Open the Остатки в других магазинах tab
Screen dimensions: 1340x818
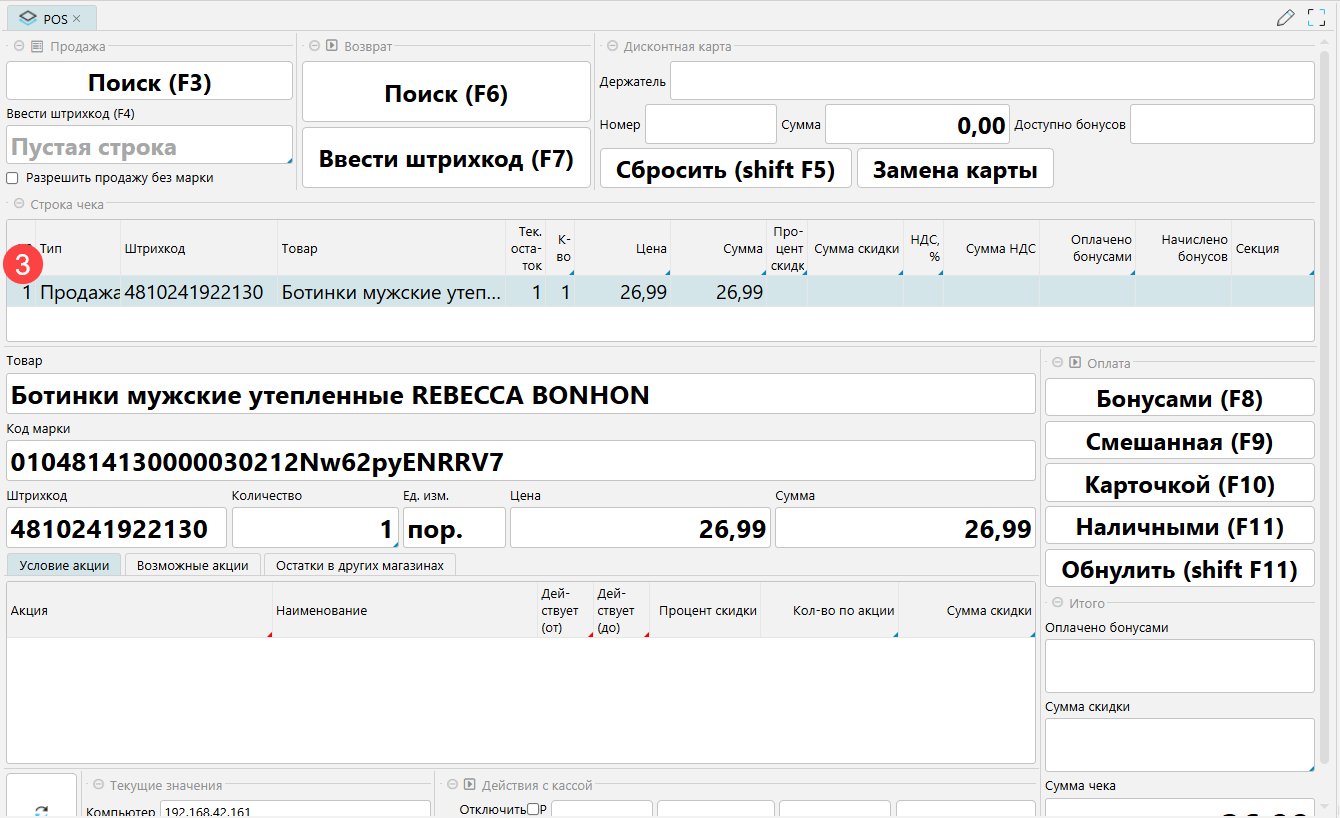[x=360, y=565]
